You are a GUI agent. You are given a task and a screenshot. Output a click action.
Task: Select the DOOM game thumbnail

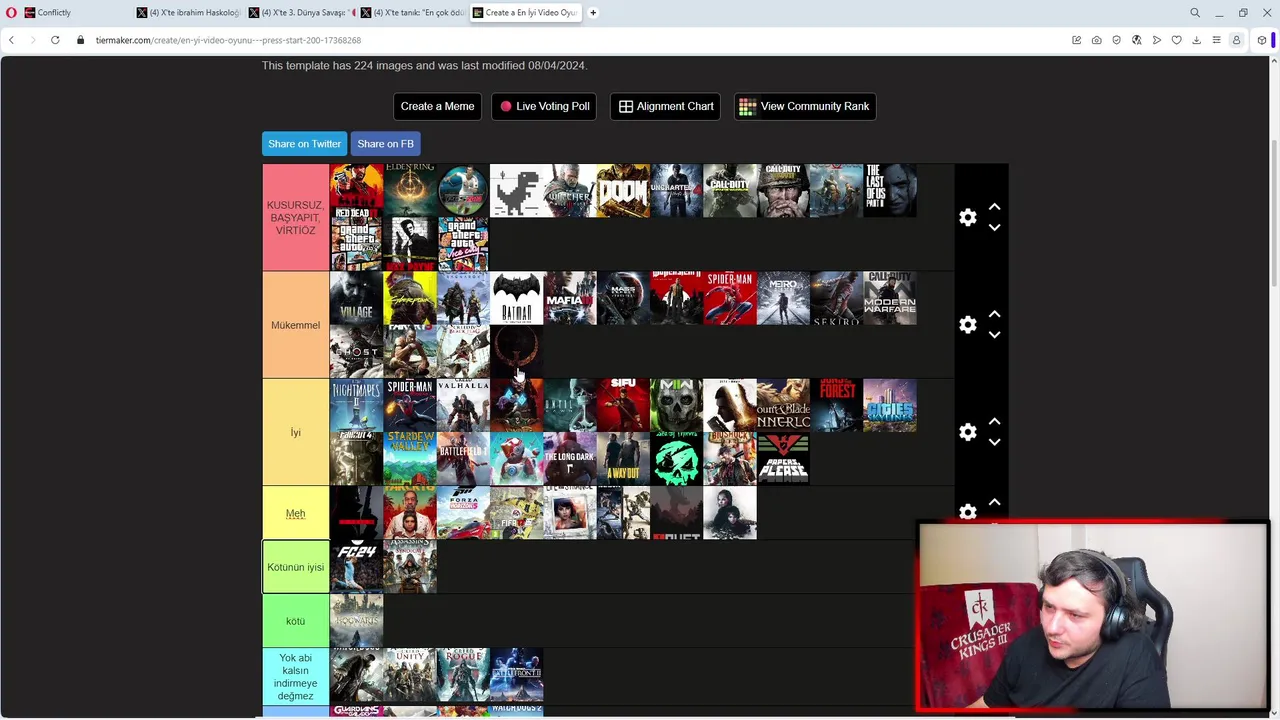coord(623,190)
